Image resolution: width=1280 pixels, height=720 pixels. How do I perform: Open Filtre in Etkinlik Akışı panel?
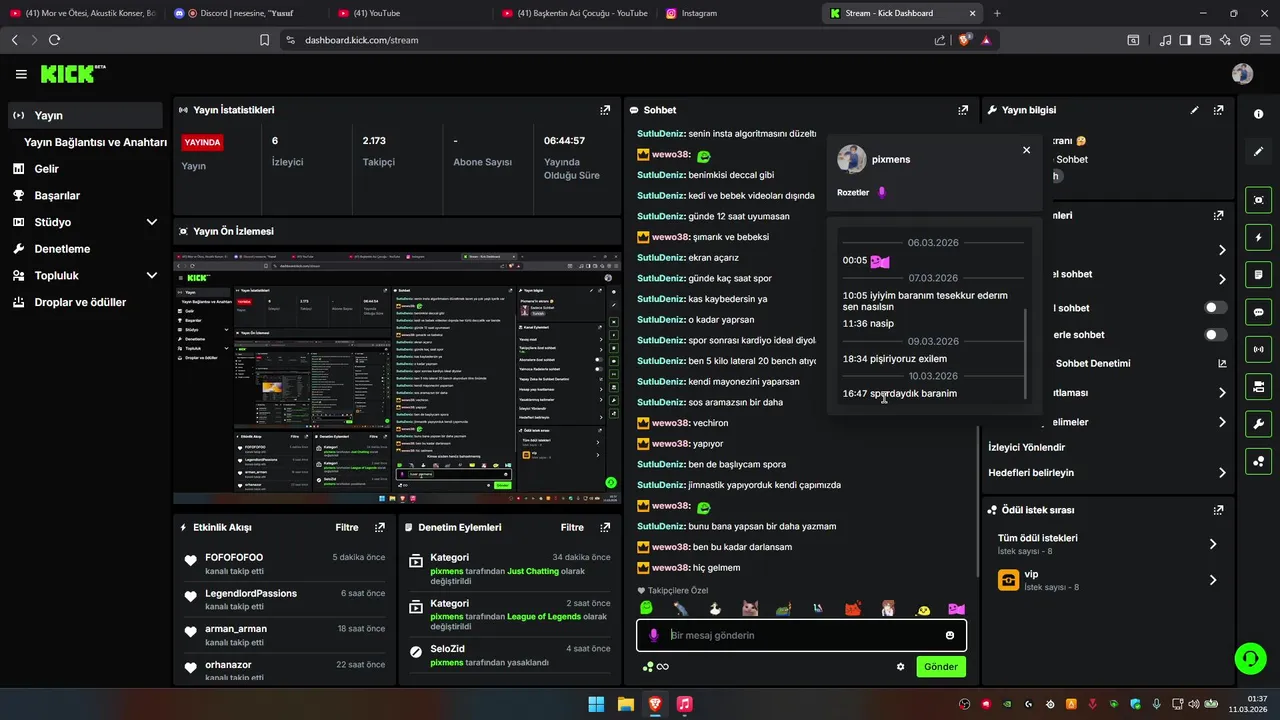pos(347,527)
